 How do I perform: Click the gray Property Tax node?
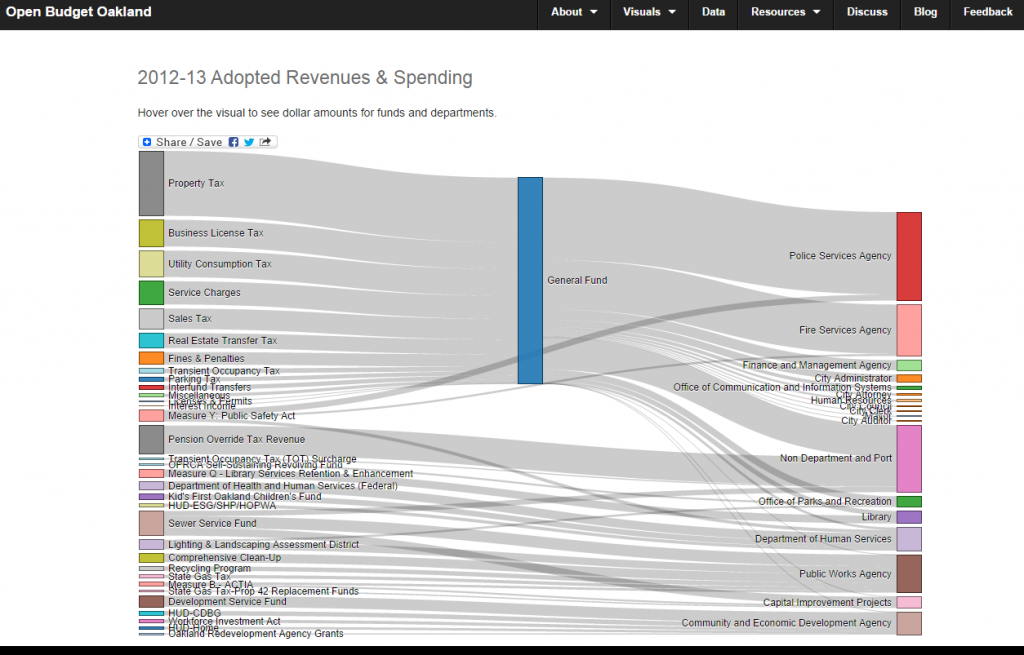pos(151,184)
